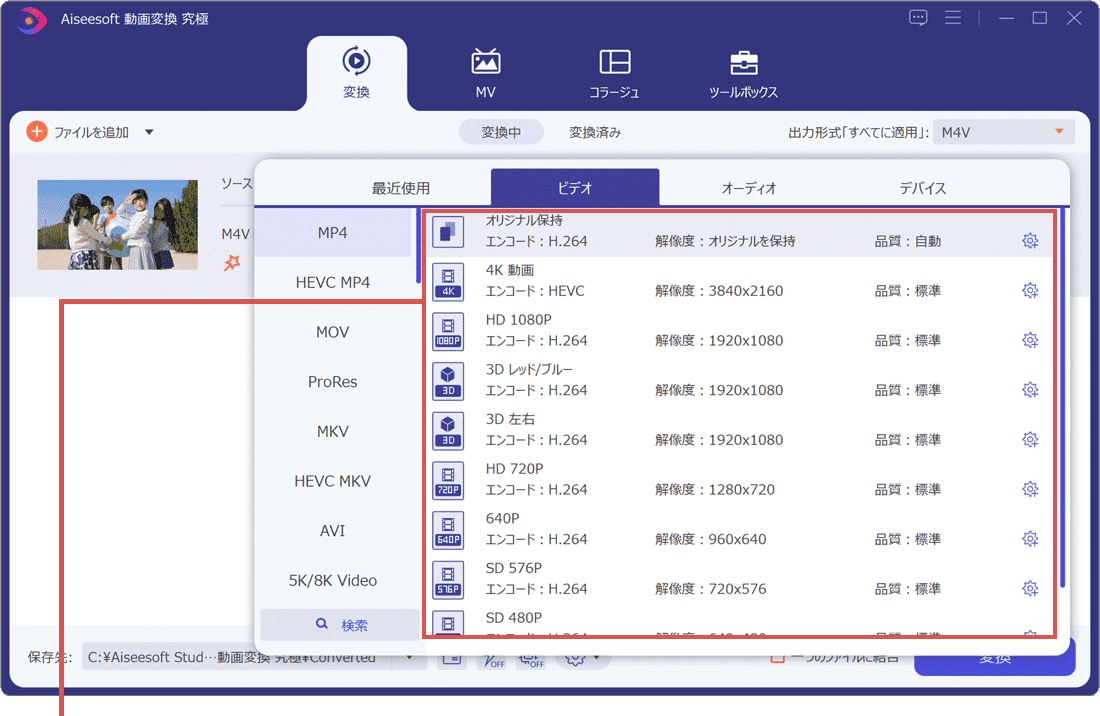
Task: Open settings gear for HD 720P preset
Action: point(1030,489)
